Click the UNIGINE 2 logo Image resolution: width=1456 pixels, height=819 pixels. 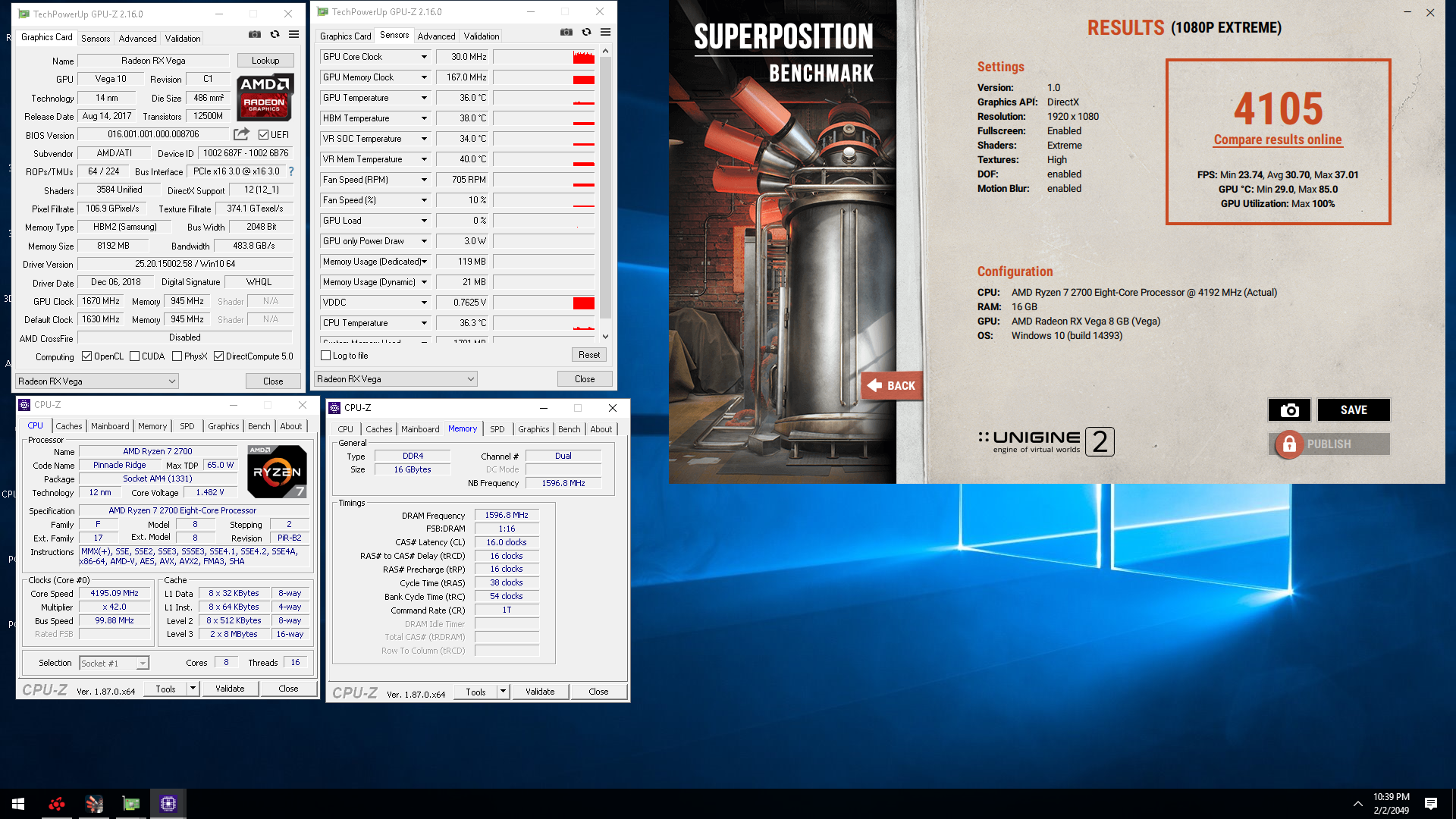click(x=1046, y=441)
